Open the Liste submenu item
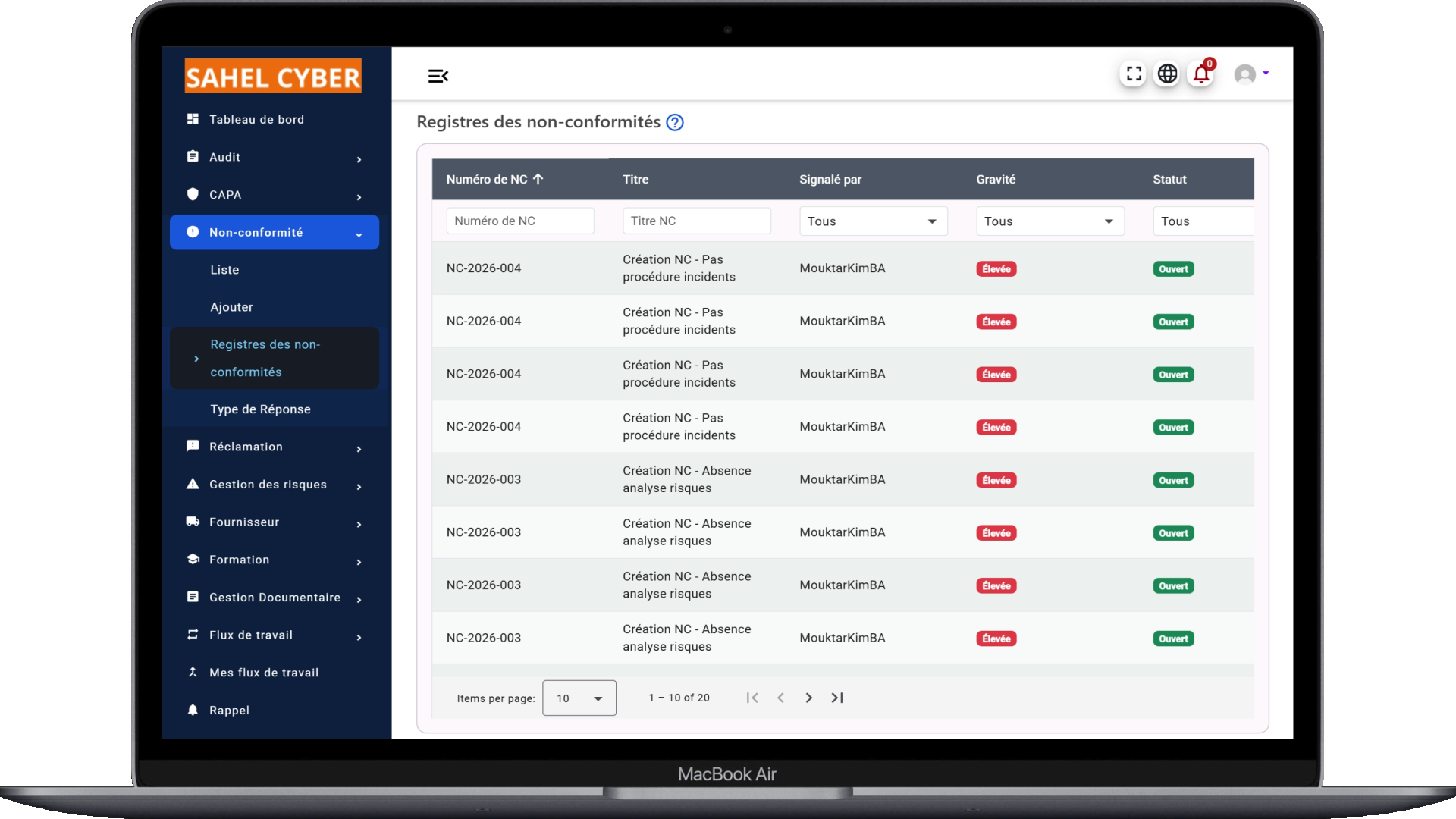This screenshot has width=1456, height=819. tap(224, 270)
